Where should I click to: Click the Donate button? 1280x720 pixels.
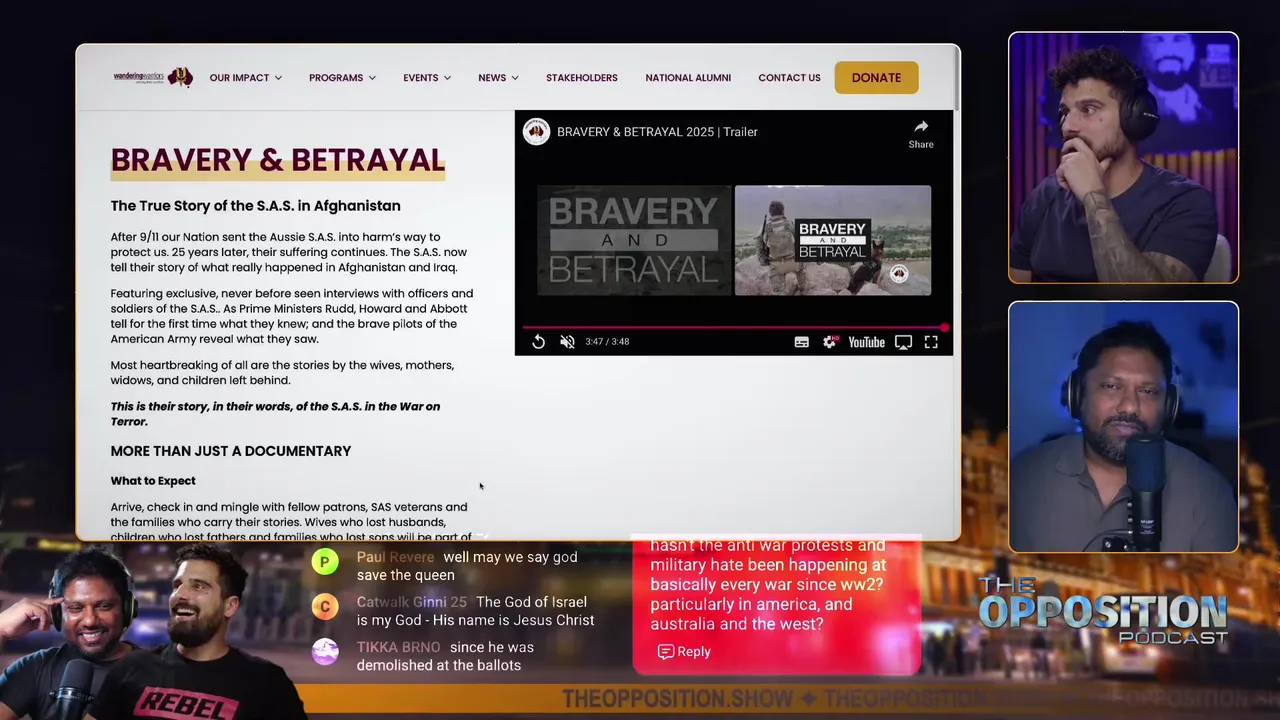[x=876, y=78]
